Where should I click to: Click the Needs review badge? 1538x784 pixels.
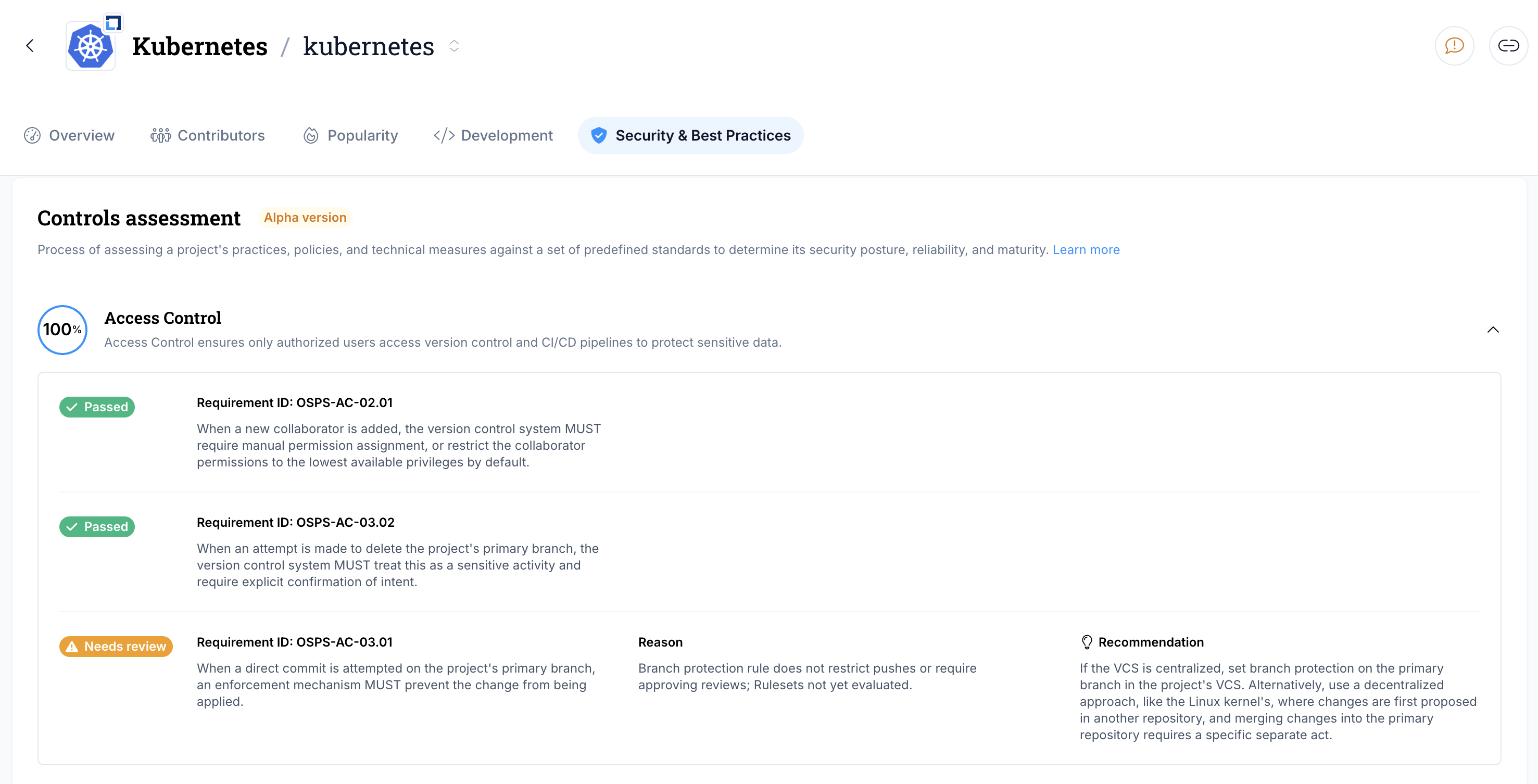coord(116,646)
